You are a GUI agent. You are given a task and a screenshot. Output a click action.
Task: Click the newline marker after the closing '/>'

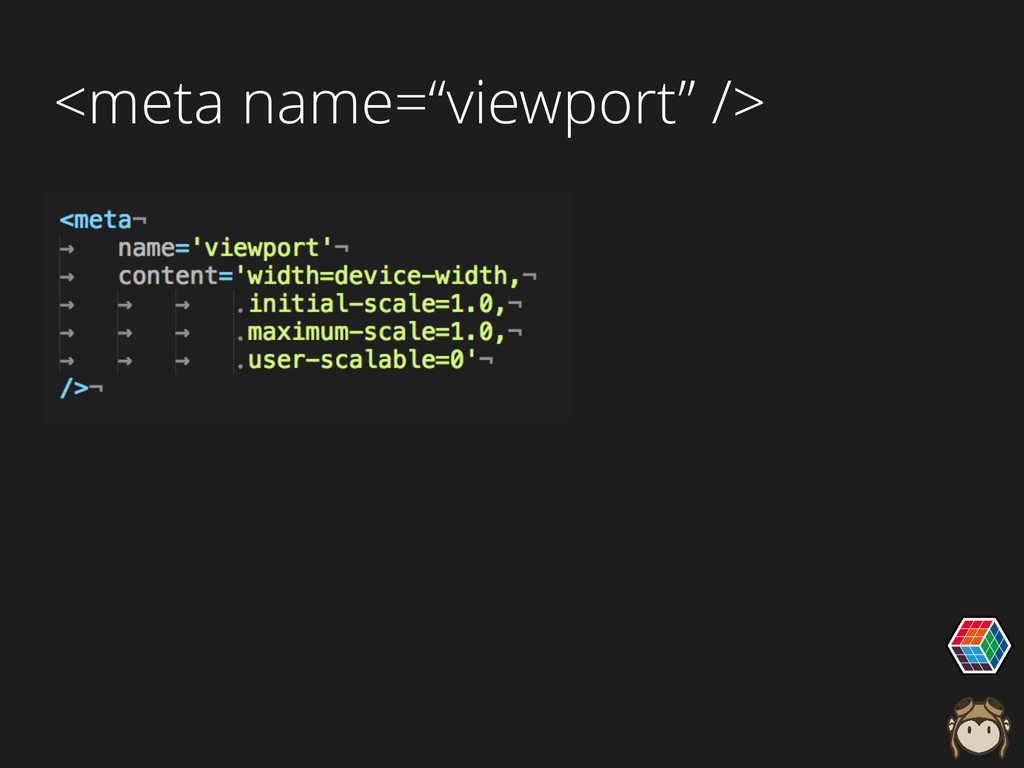click(97, 388)
